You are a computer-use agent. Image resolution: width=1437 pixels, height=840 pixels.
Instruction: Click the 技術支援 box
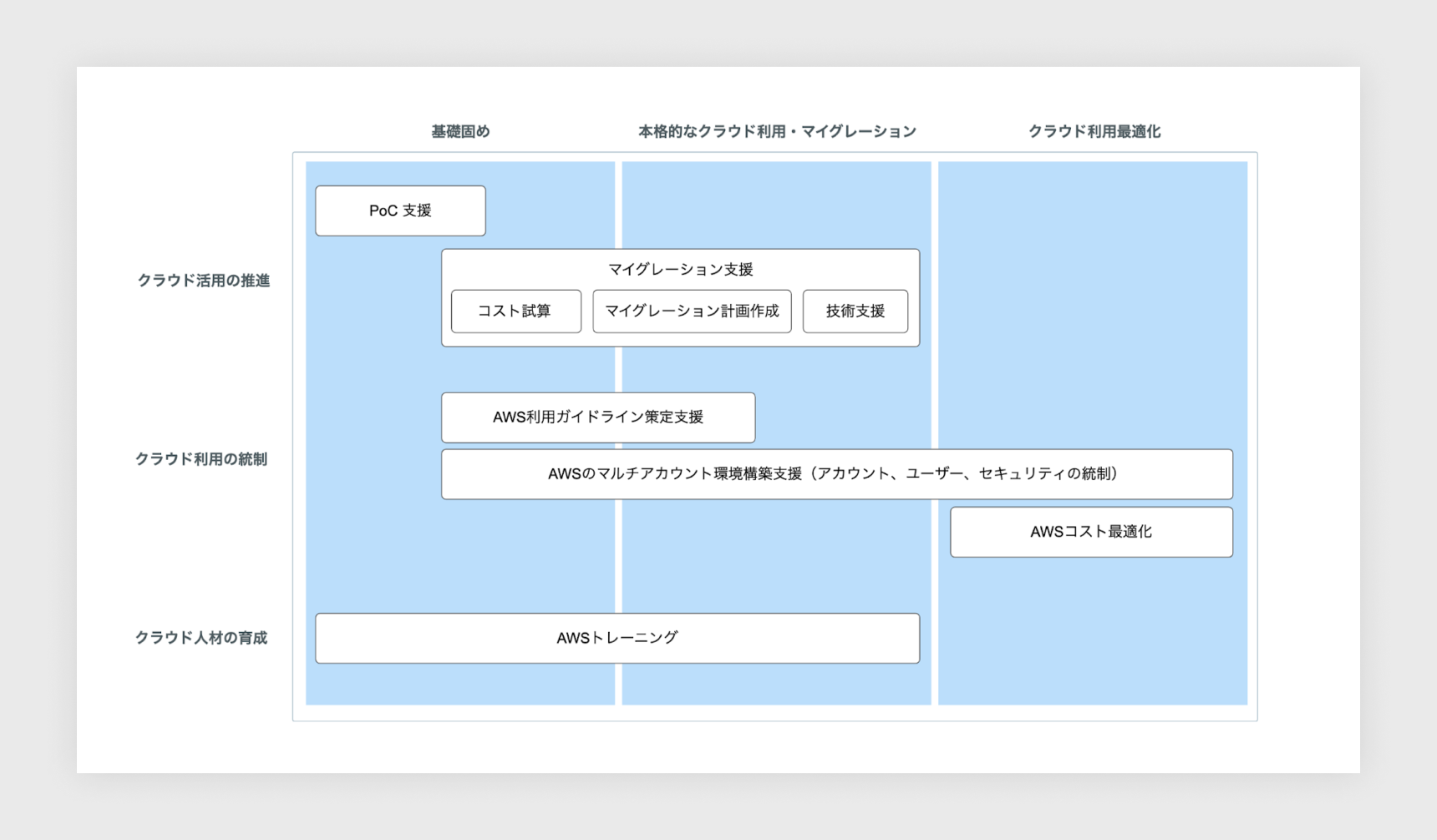pos(855,311)
